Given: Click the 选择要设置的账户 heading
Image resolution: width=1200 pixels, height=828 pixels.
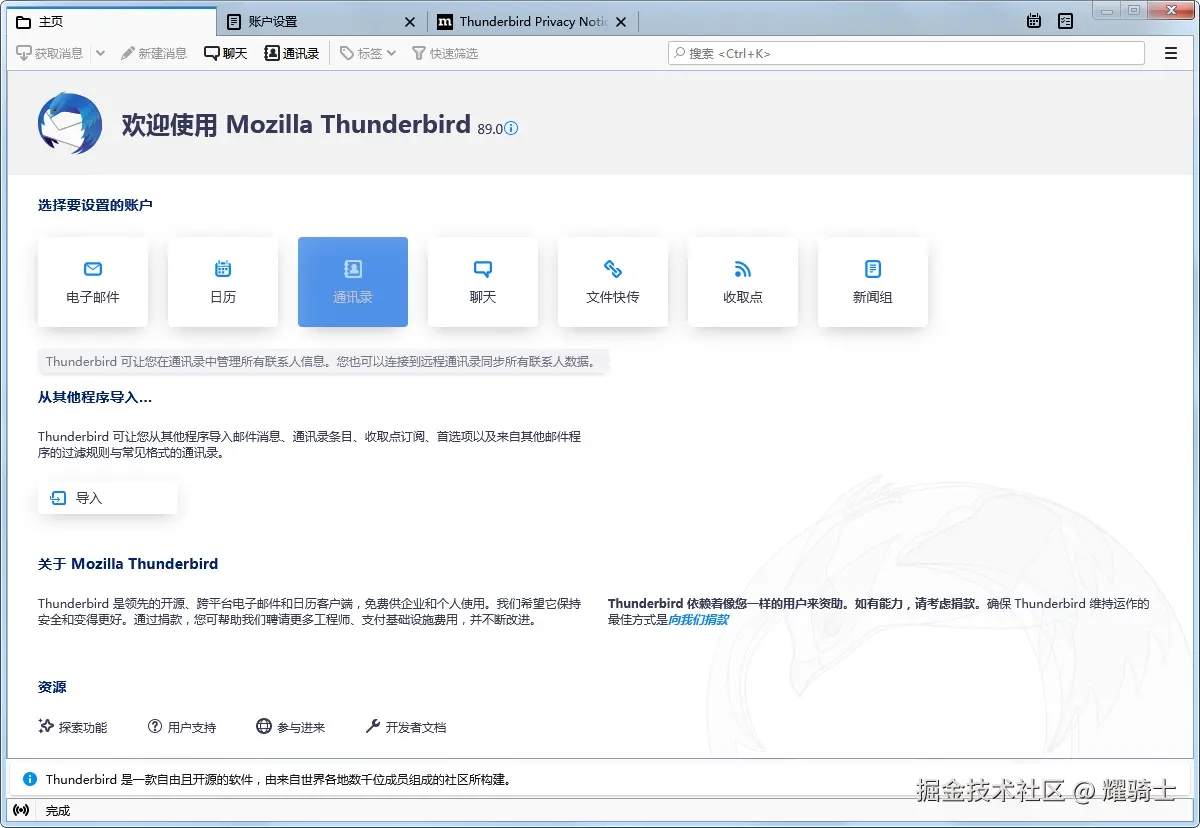Looking at the screenshot, I should [95, 205].
